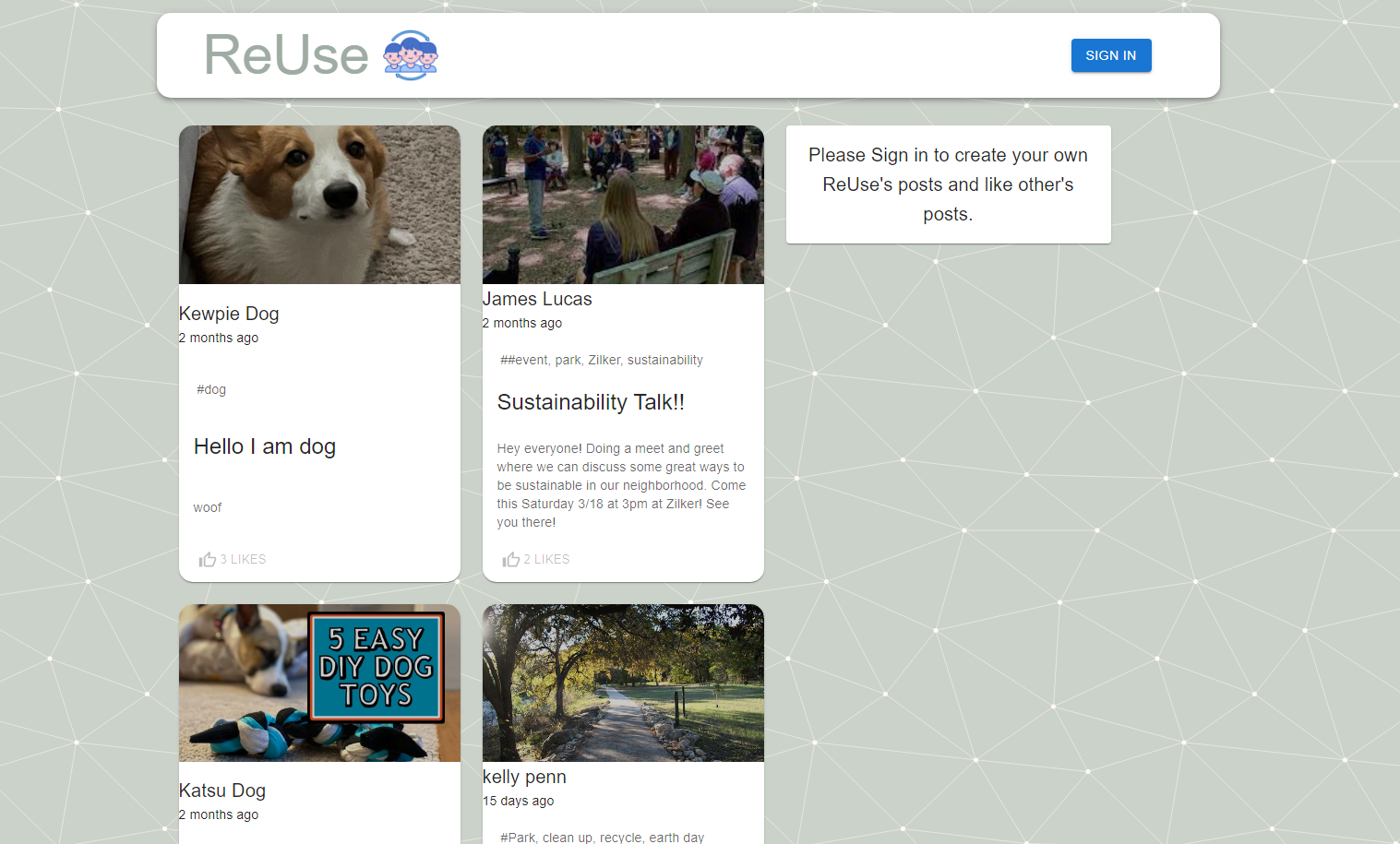Click the author name James Lucas
The height and width of the screenshot is (844, 1400).
point(538,299)
